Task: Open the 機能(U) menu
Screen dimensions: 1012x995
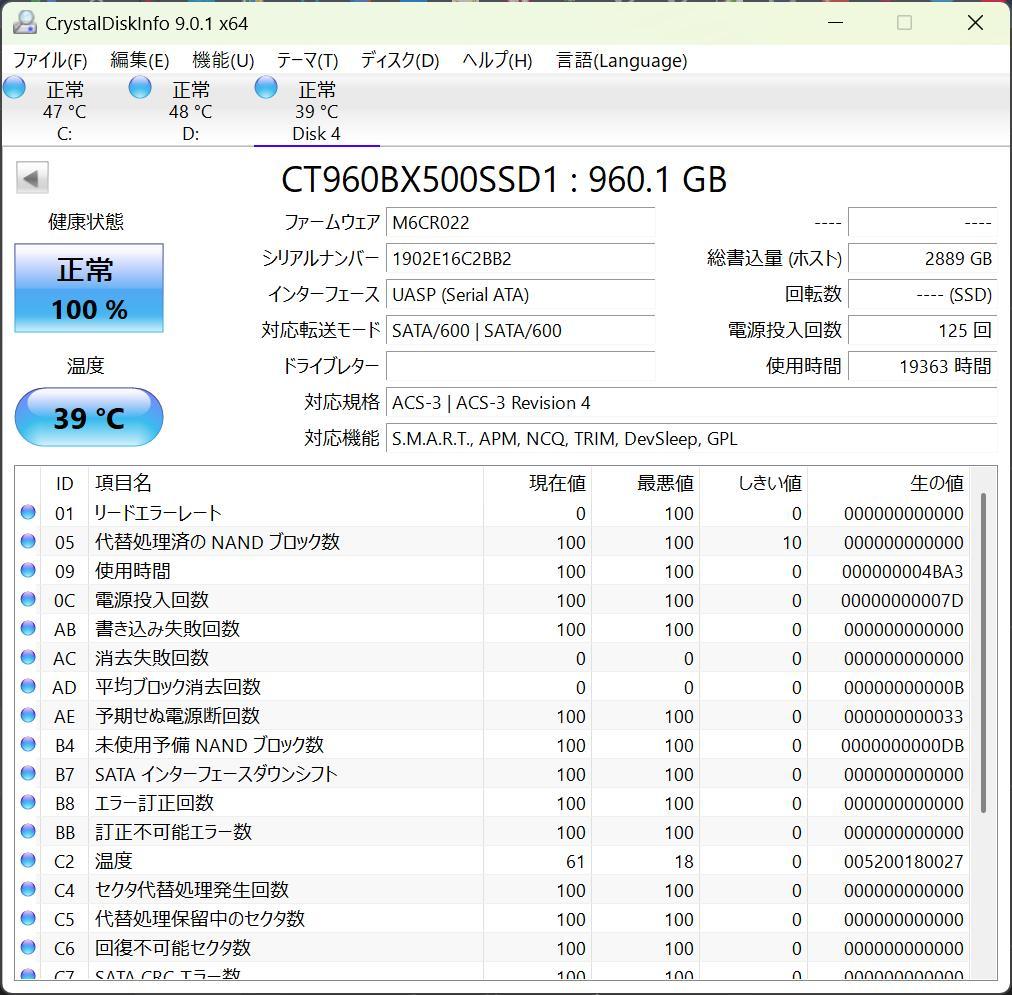Action: click(223, 61)
